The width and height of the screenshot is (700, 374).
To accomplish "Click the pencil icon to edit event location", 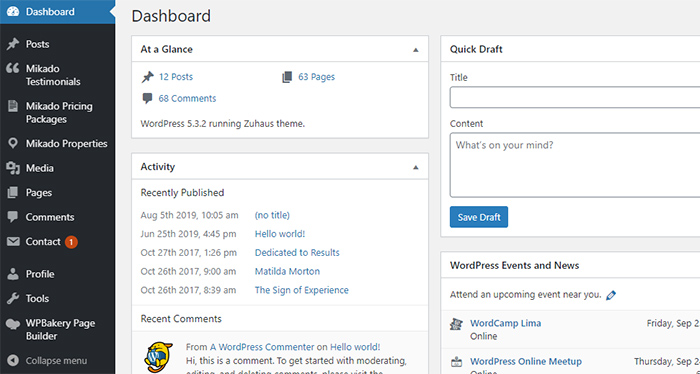I will pos(611,295).
